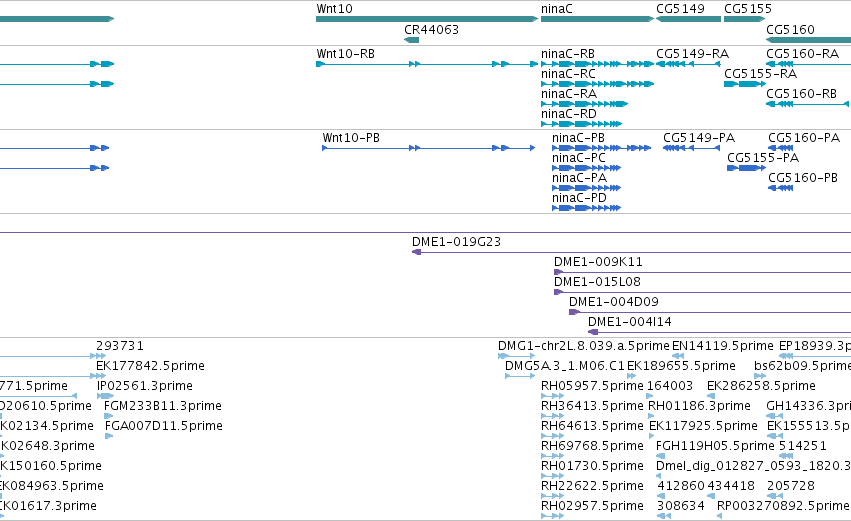Image resolution: width=851 pixels, height=521 pixels.
Task: Click the IP02561.3prime EST
Action: (105, 396)
